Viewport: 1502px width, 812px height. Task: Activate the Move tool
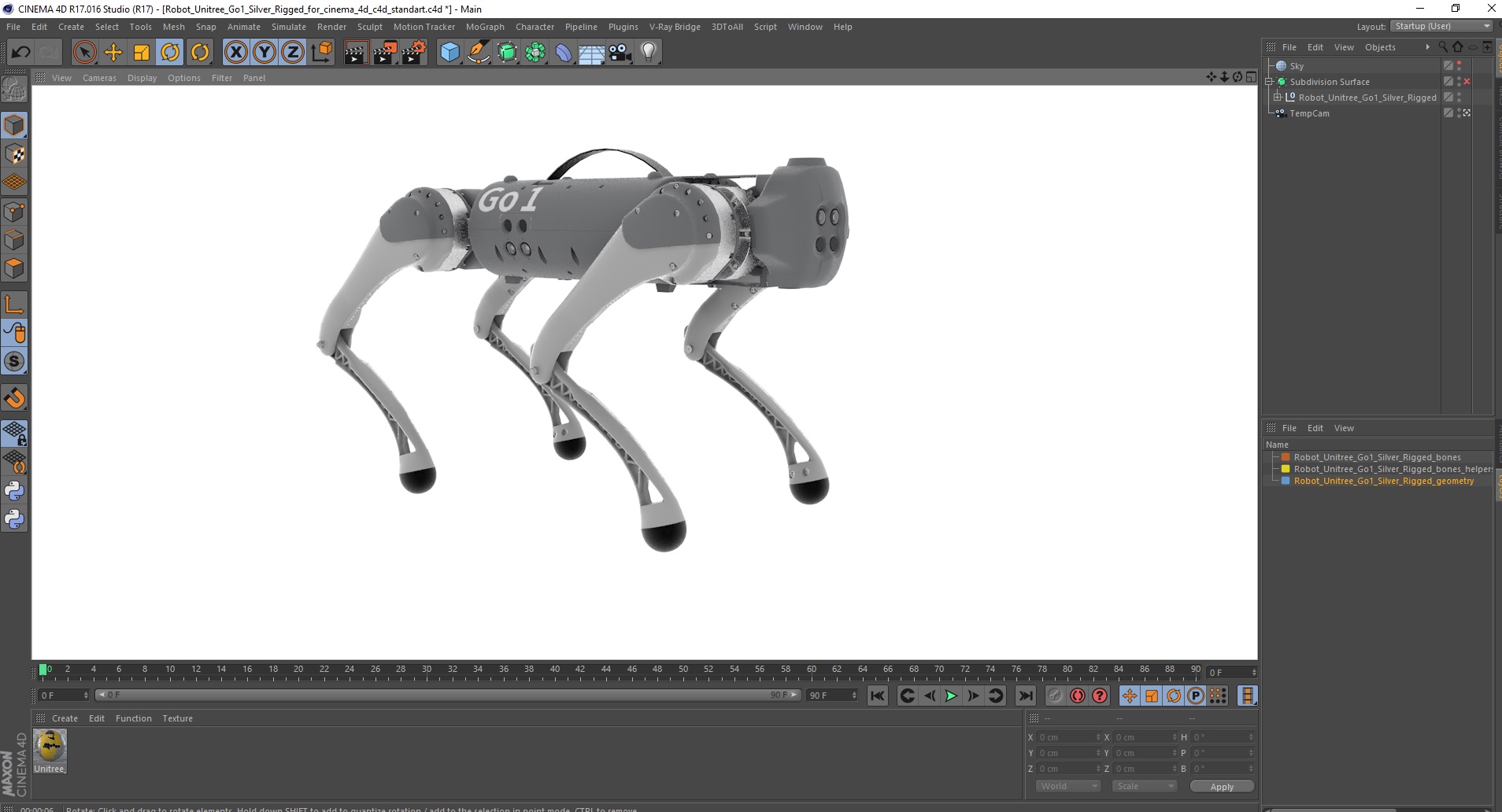pyautogui.click(x=113, y=52)
